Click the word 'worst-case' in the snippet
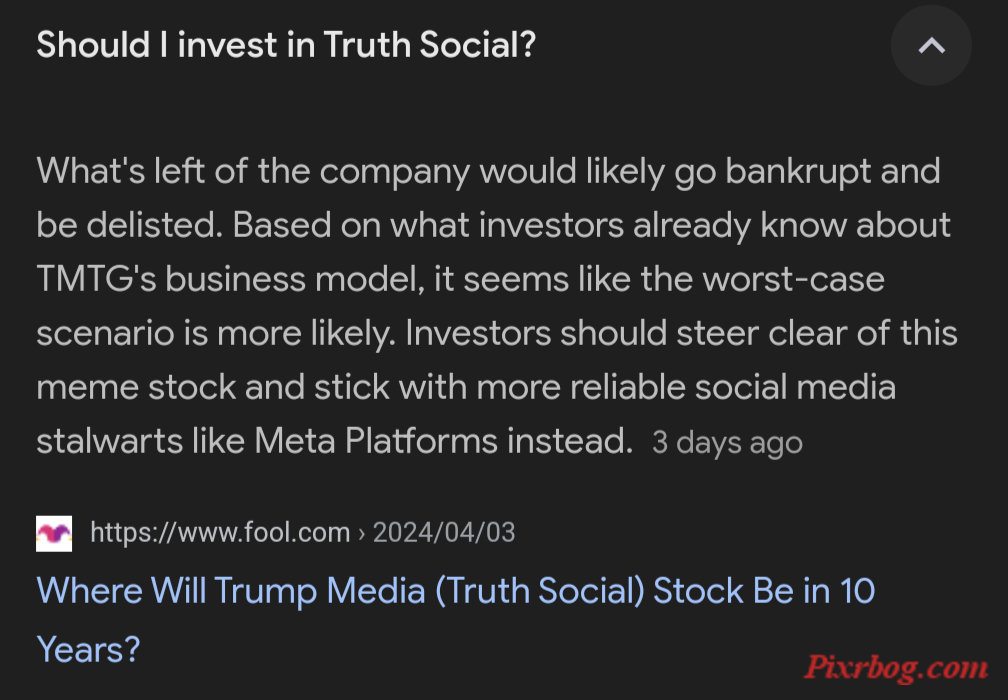The image size is (1008, 700). (x=793, y=279)
